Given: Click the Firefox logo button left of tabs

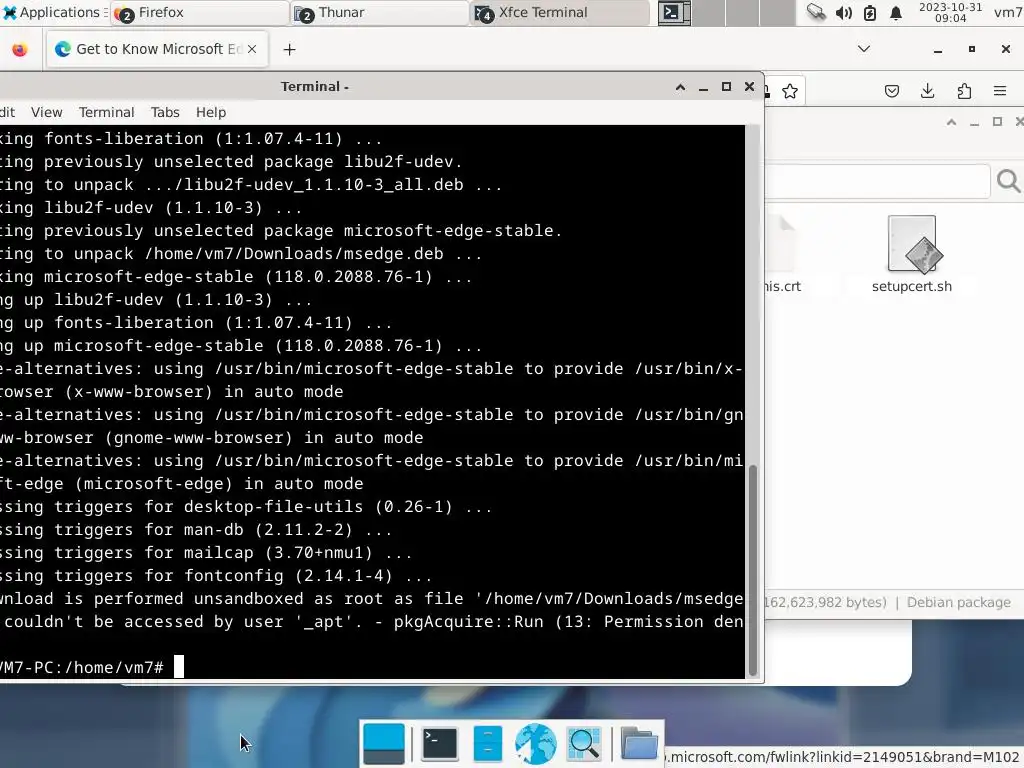Looking at the screenshot, I should pos(20,50).
